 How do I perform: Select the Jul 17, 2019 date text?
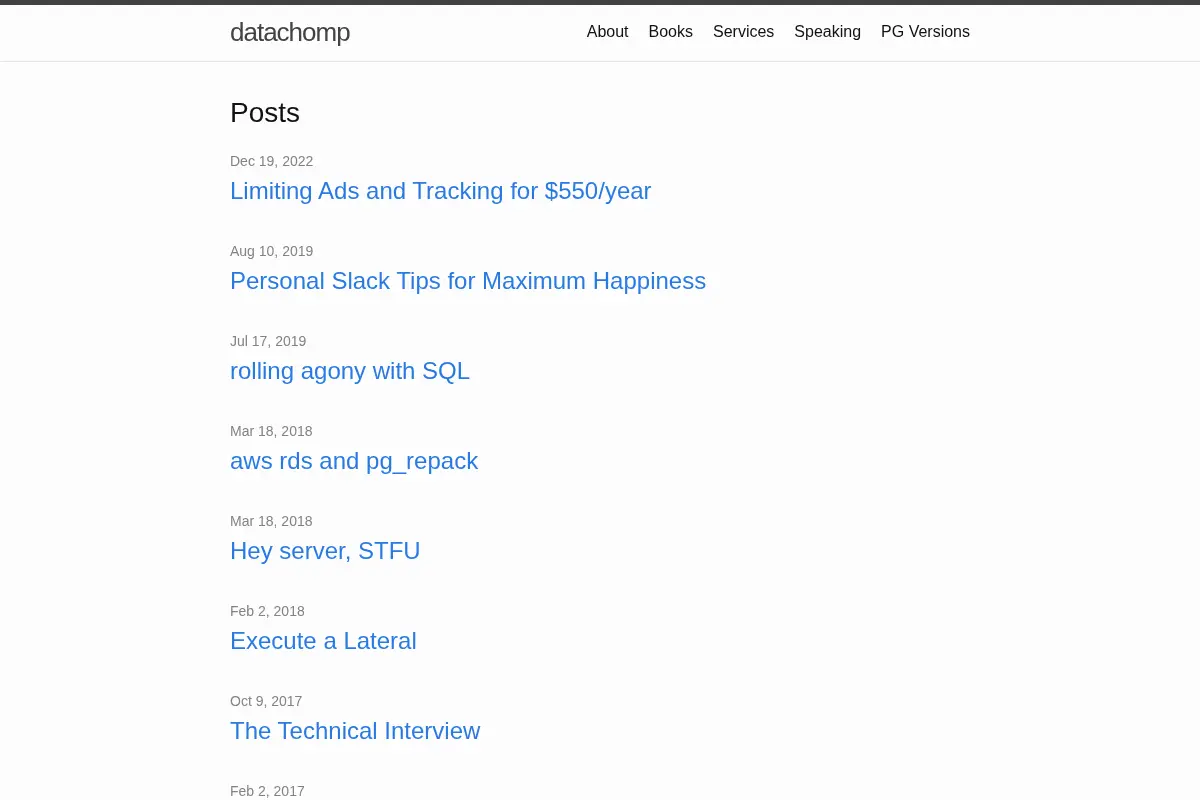tap(268, 341)
